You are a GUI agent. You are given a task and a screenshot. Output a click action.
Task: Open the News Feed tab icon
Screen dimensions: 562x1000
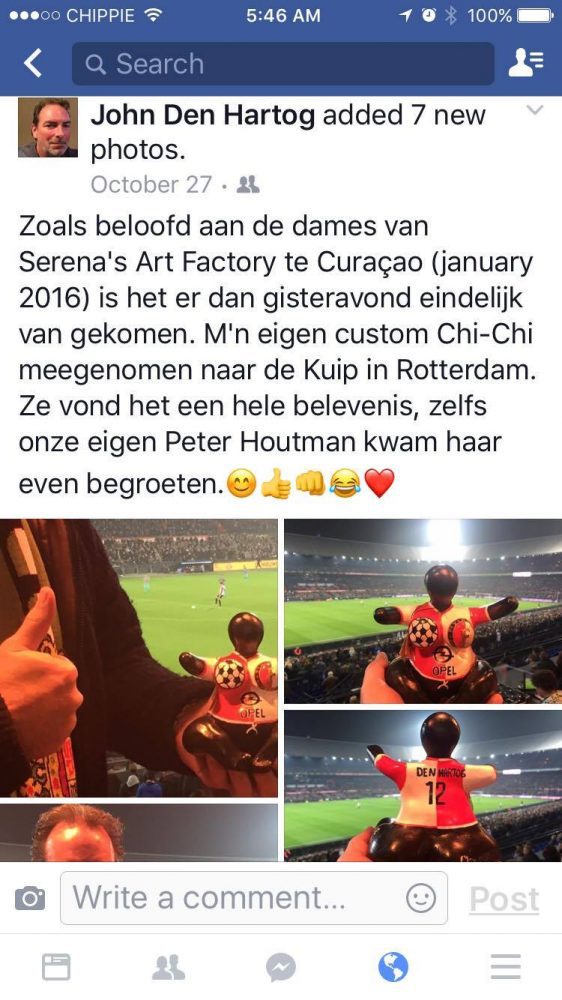(56, 967)
